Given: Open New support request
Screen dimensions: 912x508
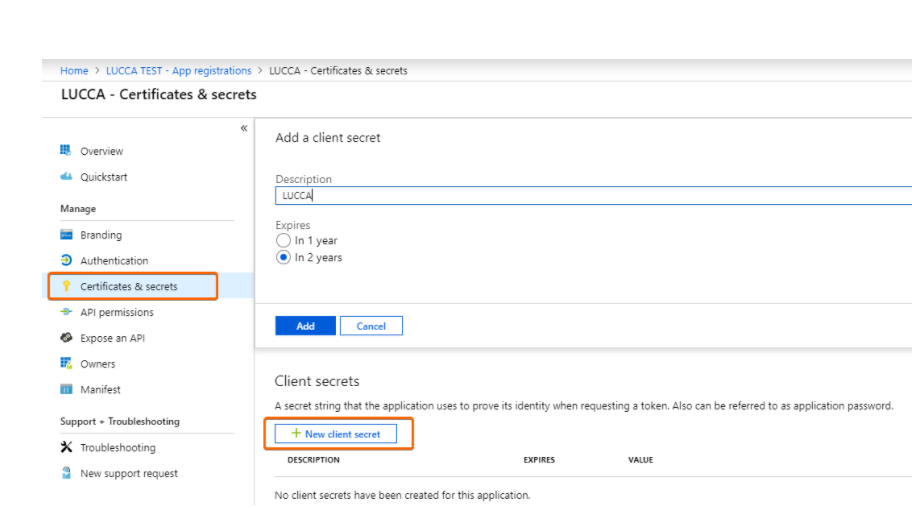Looking at the screenshot, I should [129, 473].
